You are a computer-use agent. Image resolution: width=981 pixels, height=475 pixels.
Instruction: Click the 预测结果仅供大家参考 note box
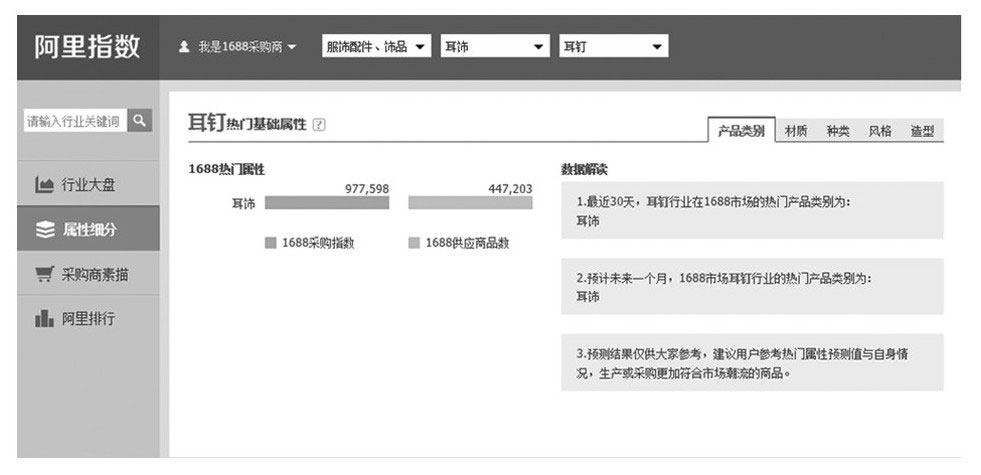pyautogui.click(x=752, y=362)
